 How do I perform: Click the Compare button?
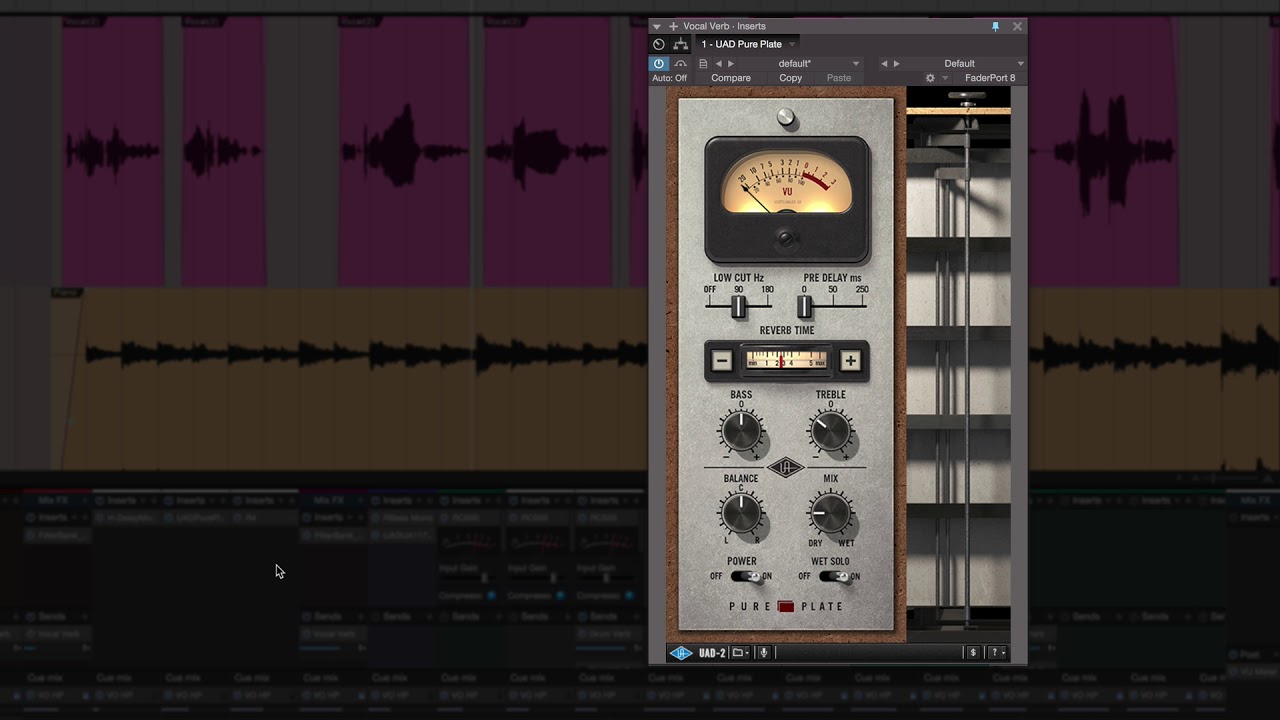tap(731, 78)
